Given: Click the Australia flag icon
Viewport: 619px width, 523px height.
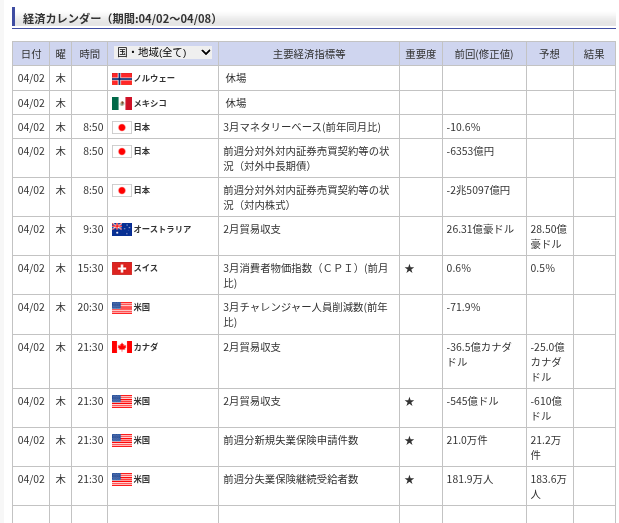Looking at the screenshot, I should 121,229.
